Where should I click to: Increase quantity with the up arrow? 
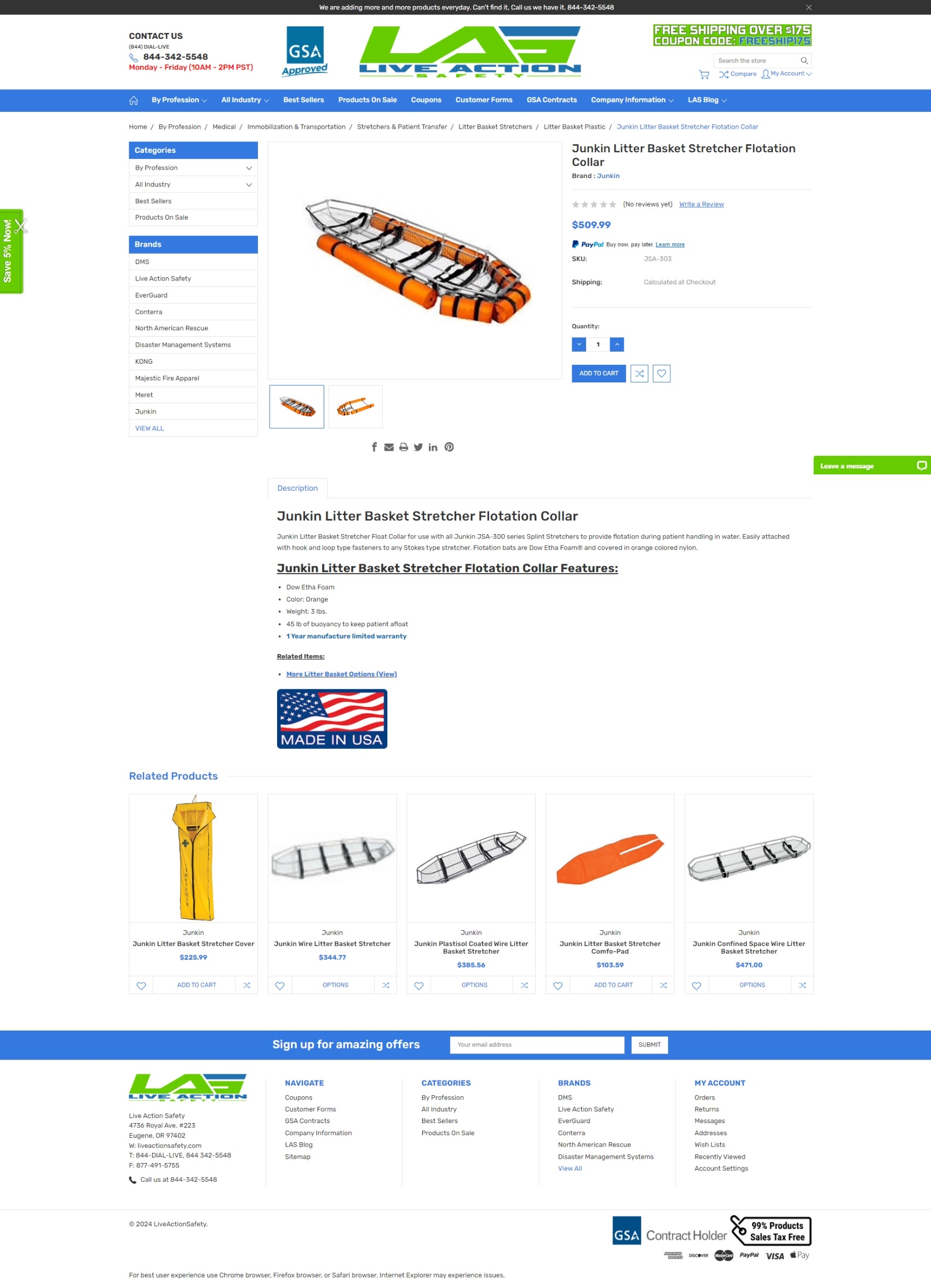617,344
